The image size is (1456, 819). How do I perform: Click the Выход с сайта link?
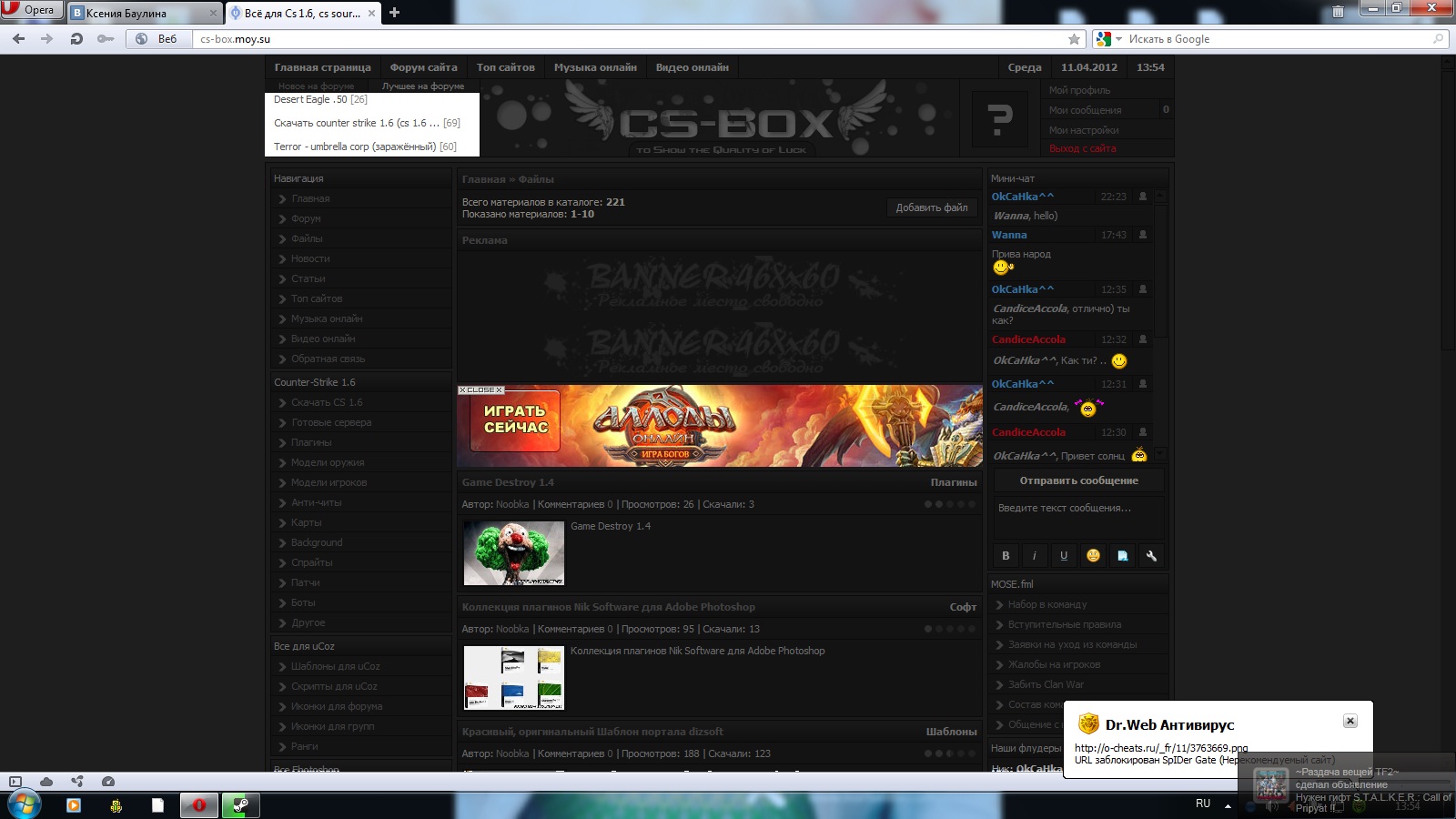click(1082, 148)
